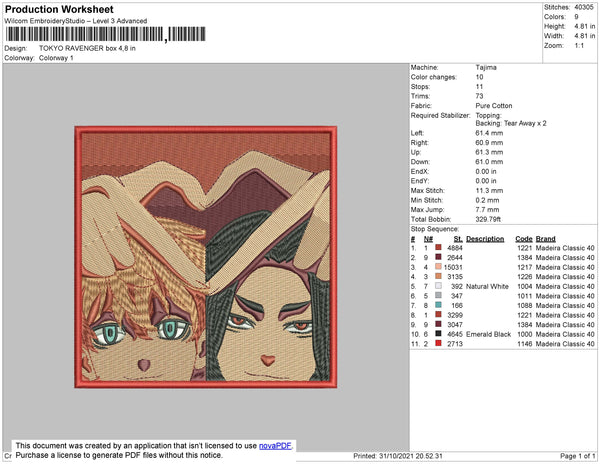Select the orange swatch beside 3135 stitches

point(439,277)
